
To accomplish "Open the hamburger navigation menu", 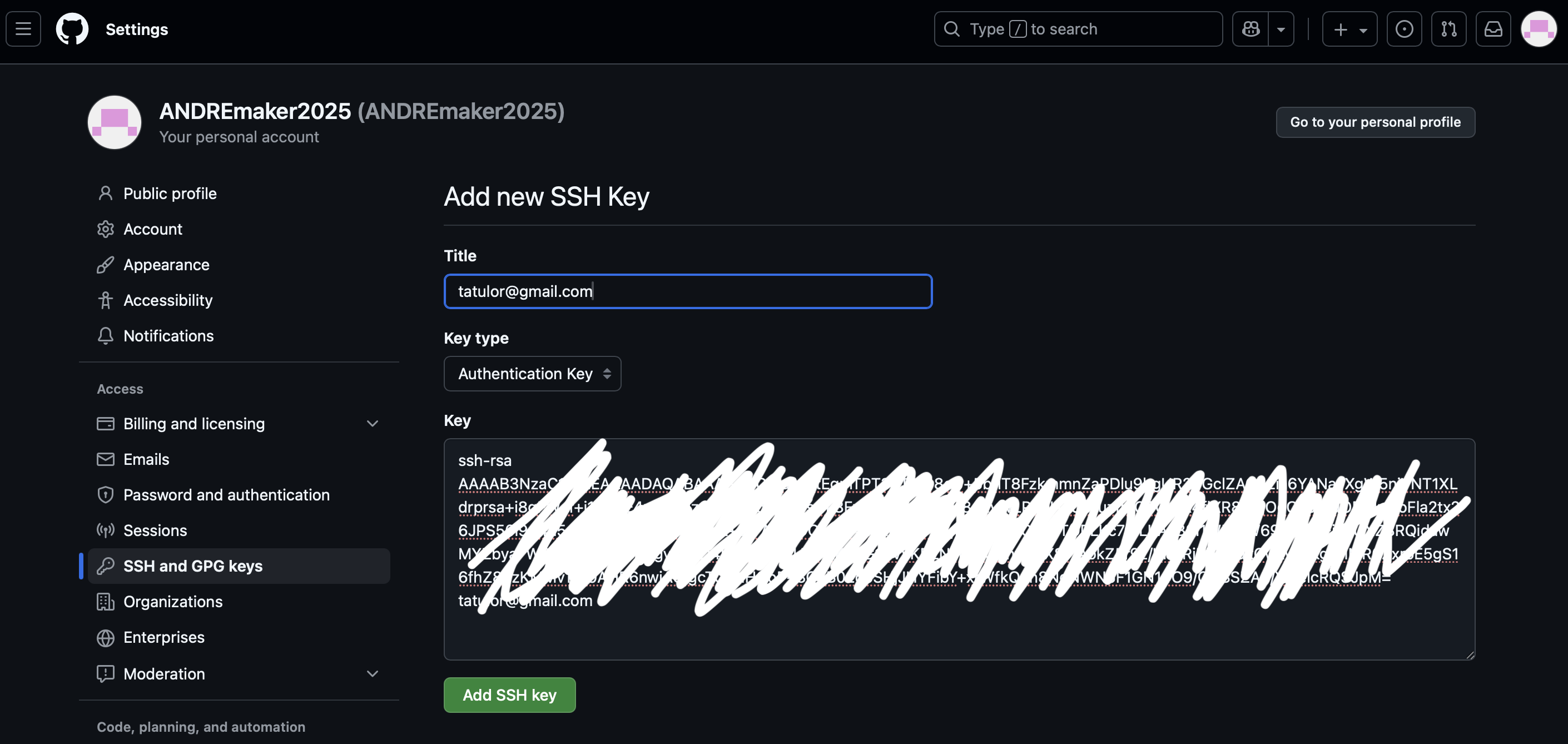I will (23, 28).
